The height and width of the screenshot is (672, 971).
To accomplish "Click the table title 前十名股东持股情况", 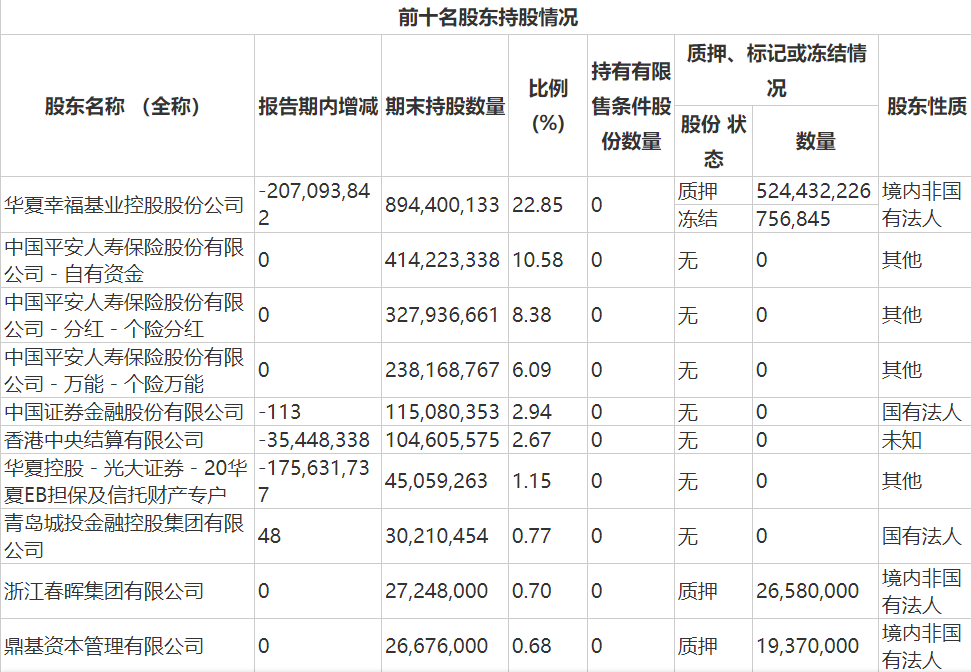I will click(487, 17).
